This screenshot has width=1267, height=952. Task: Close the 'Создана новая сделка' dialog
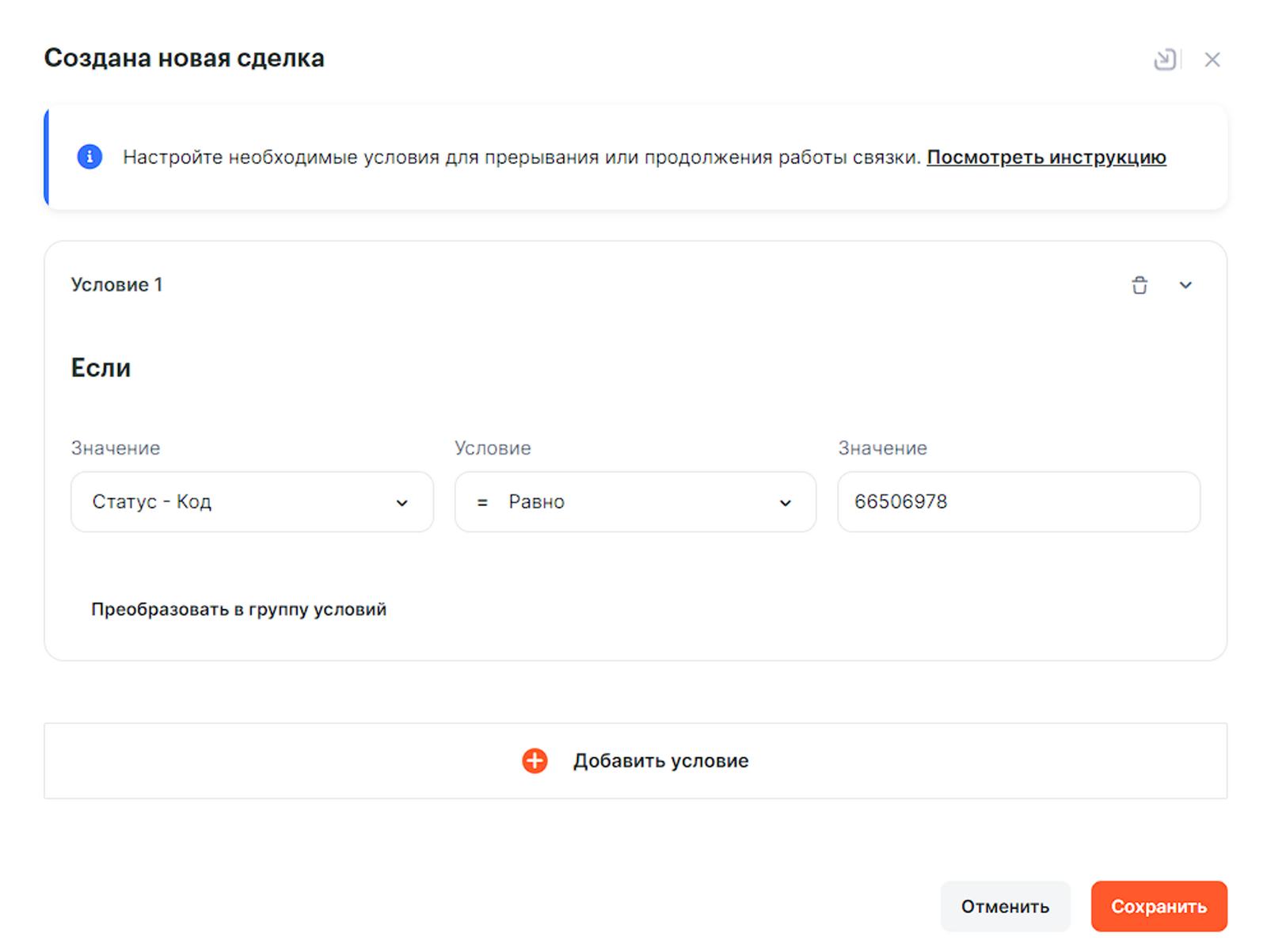pyautogui.click(x=1212, y=59)
